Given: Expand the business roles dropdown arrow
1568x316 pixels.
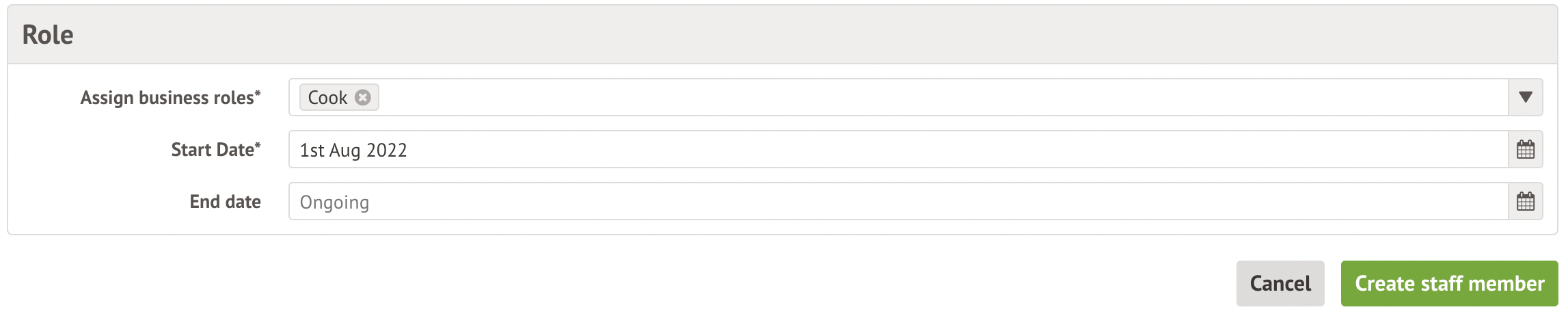Looking at the screenshot, I should [x=1525, y=98].
